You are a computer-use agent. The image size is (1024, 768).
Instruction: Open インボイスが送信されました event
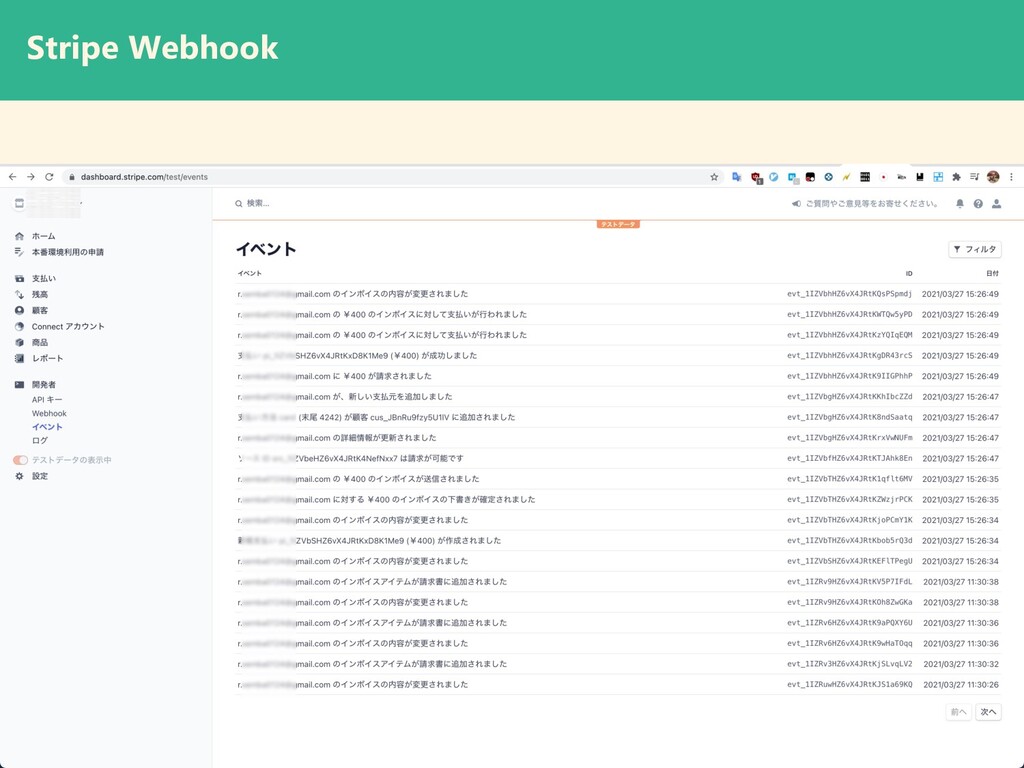(x=618, y=479)
